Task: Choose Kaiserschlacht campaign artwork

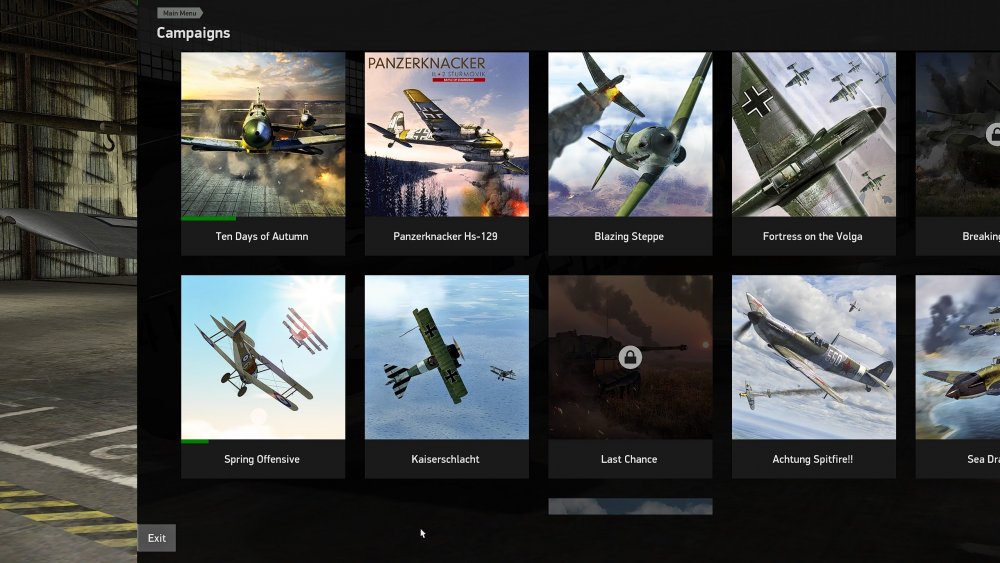Action: (x=446, y=357)
